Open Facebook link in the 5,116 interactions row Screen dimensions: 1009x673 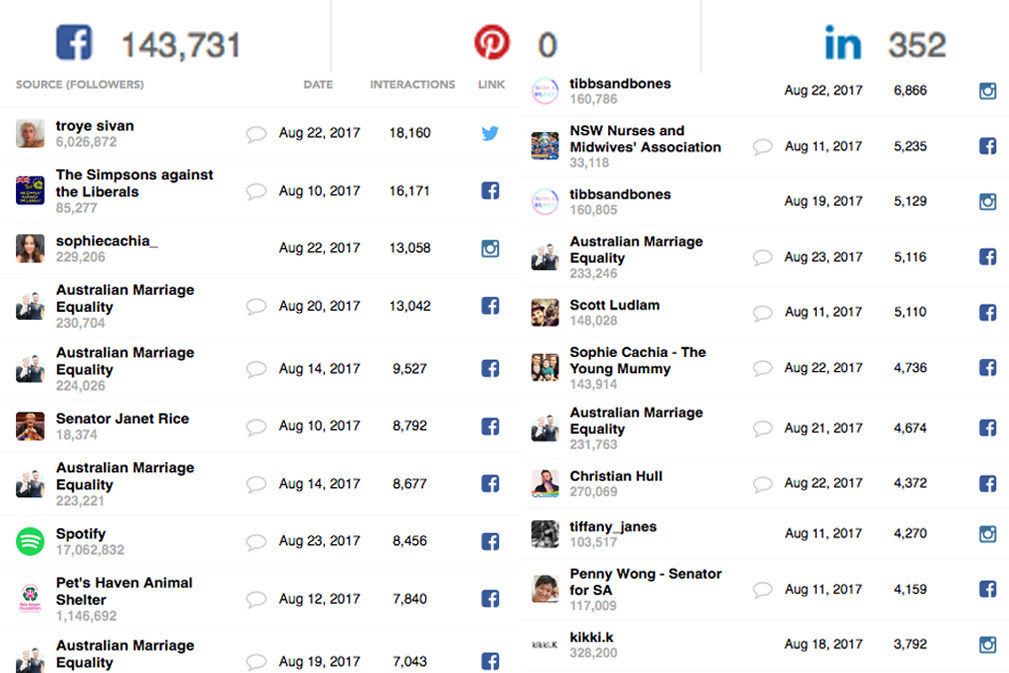[988, 257]
